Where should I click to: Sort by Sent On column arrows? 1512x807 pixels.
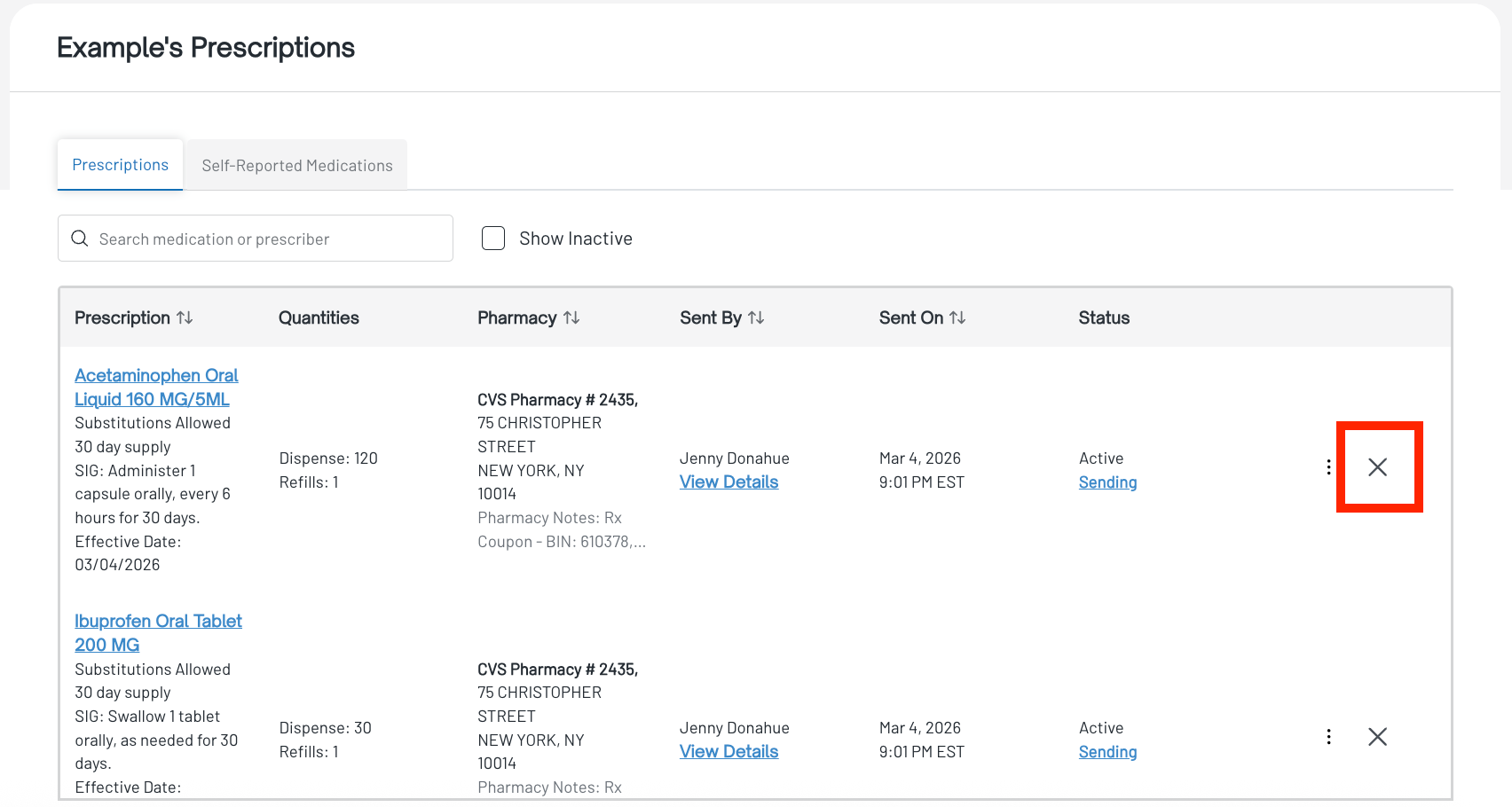click(957, 317)
